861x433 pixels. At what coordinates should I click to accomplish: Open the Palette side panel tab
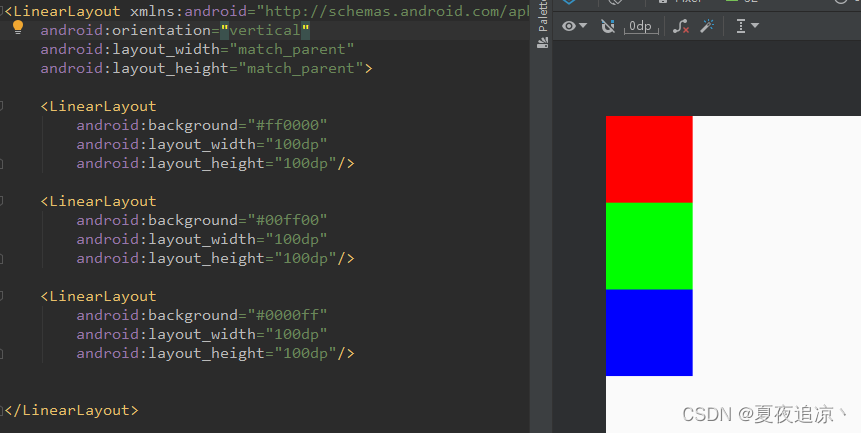pyautogui.click(x=543, y=24)
